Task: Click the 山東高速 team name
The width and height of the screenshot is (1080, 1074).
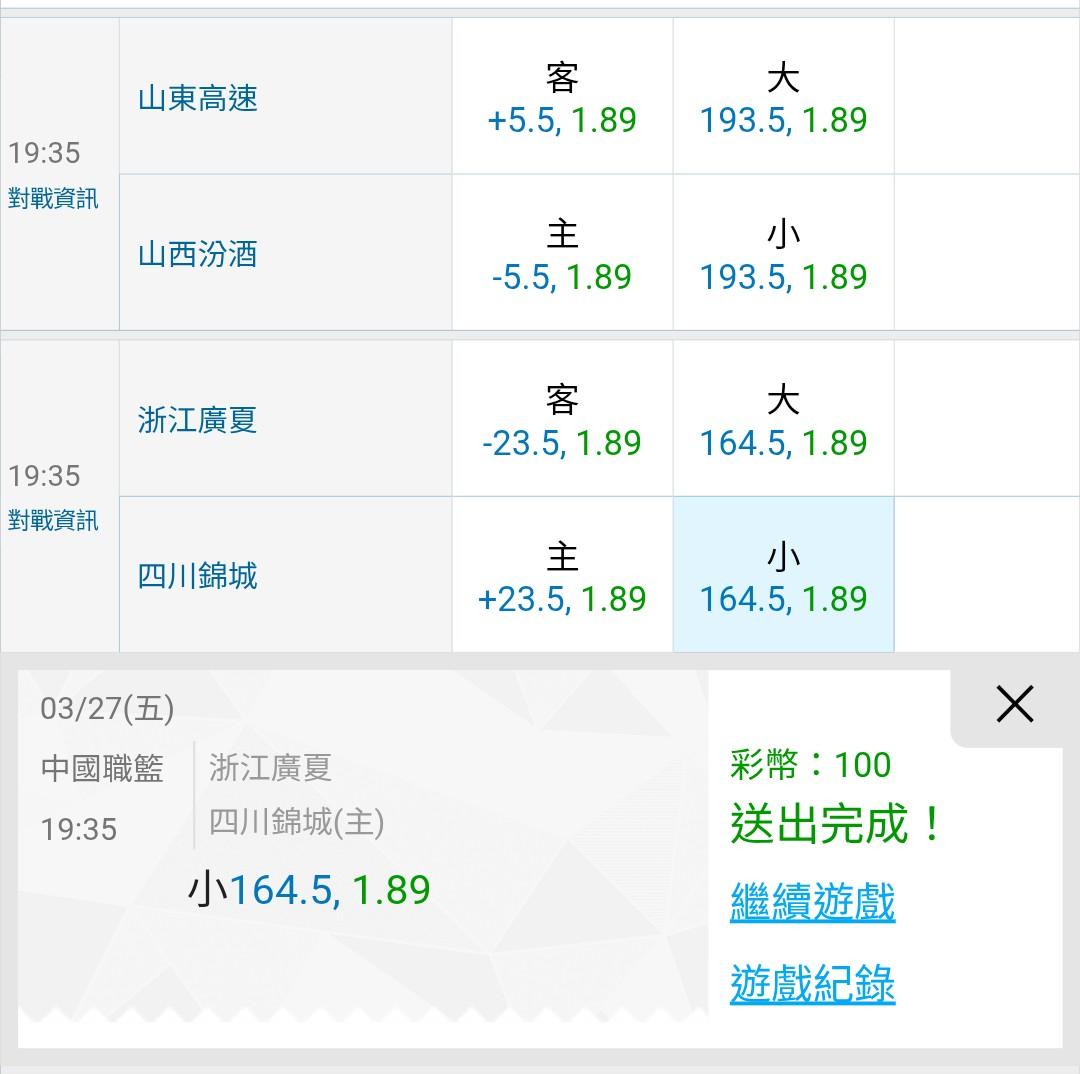Action: click(x=198, y=98)
